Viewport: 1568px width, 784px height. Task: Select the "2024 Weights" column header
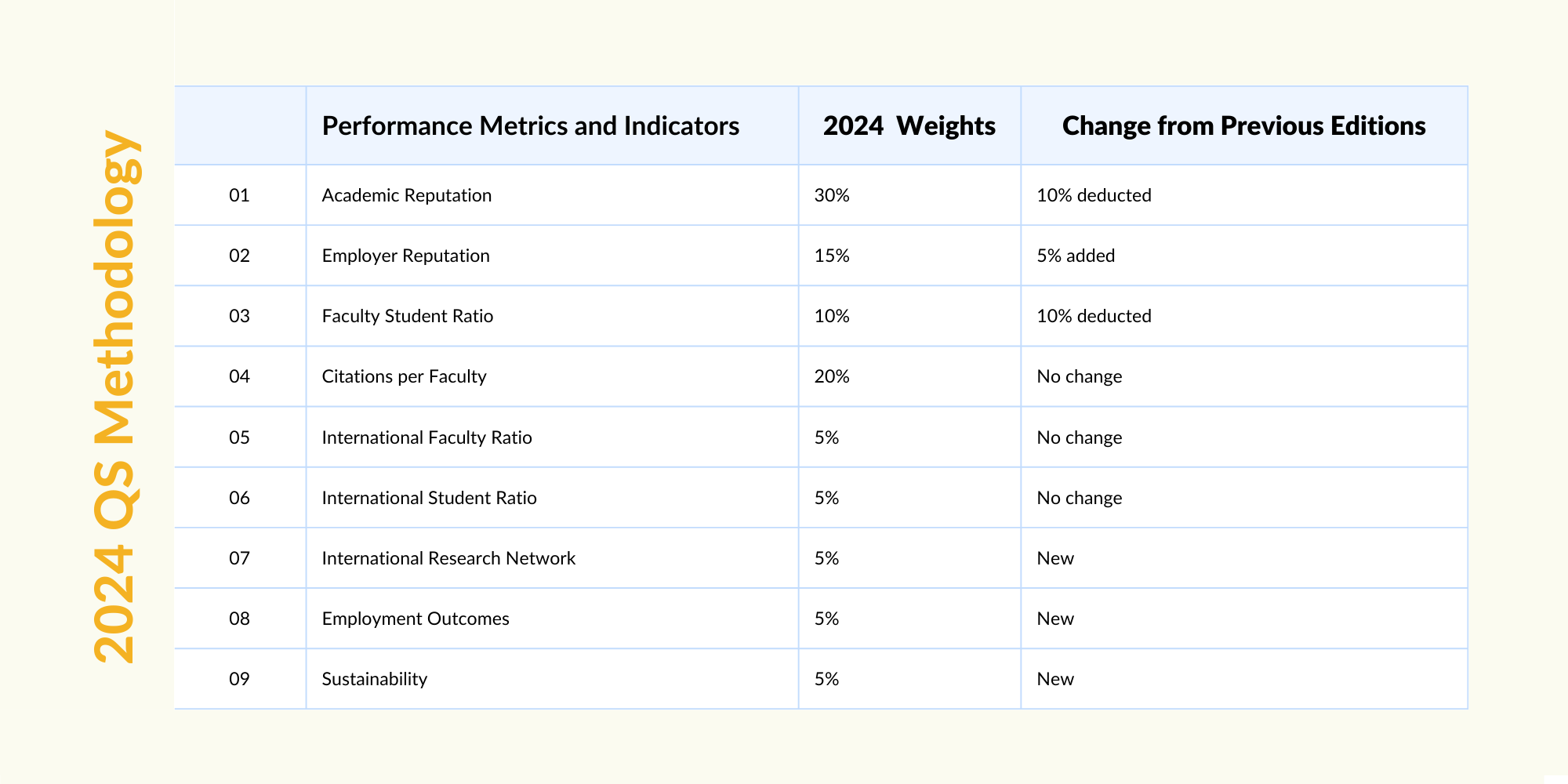tap(909, 126)
